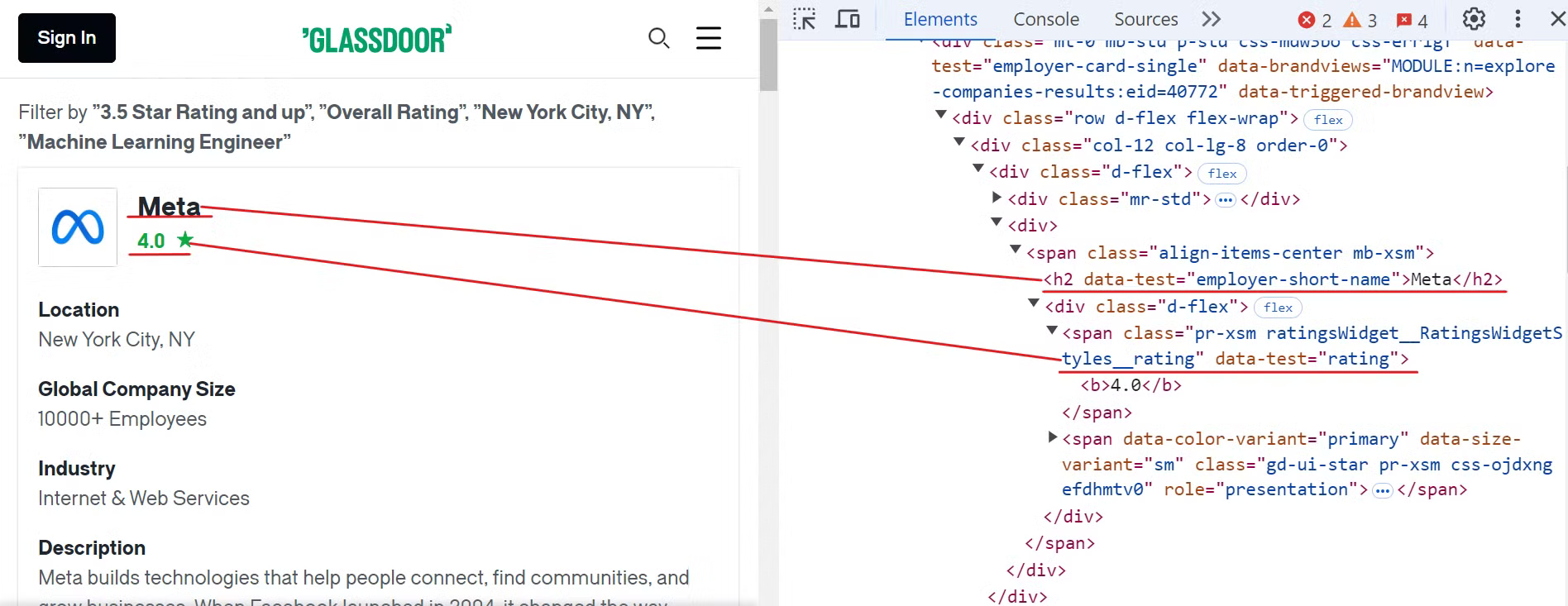Click the orange warnings counter icon
Image resolution: width=1568 pixels, height=606 pixels.
click(x=1352, y=20)
